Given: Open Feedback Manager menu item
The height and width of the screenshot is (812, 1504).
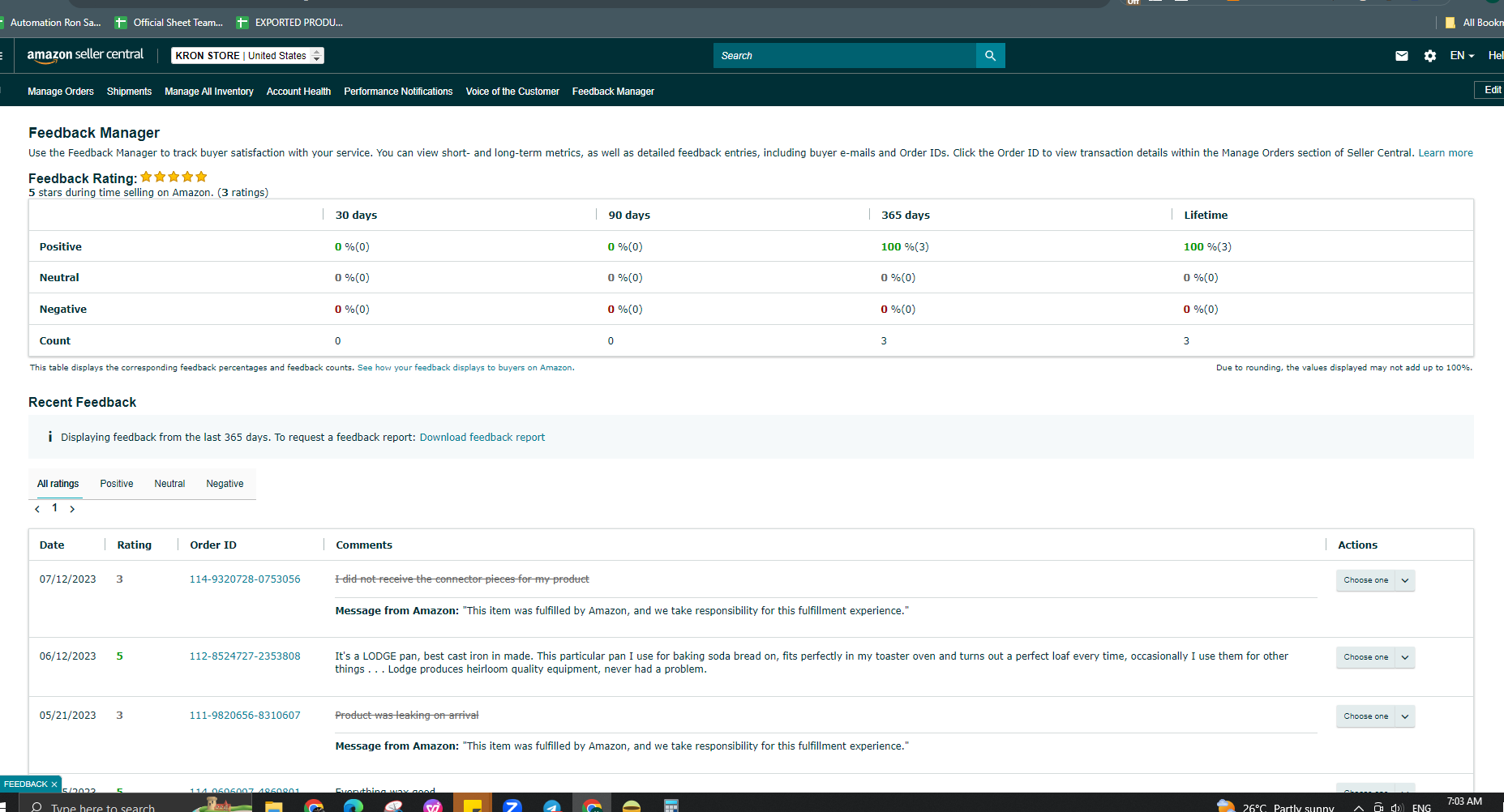Looking at the screenshot, I should point(613,92).
